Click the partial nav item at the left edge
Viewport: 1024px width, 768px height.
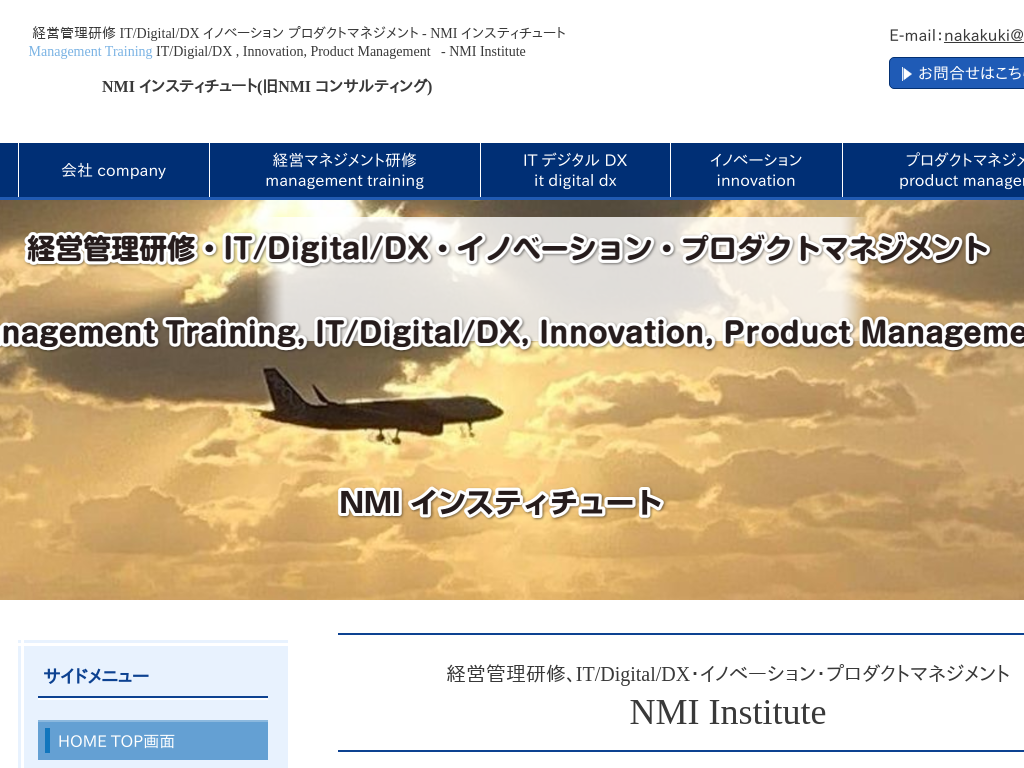8,170
